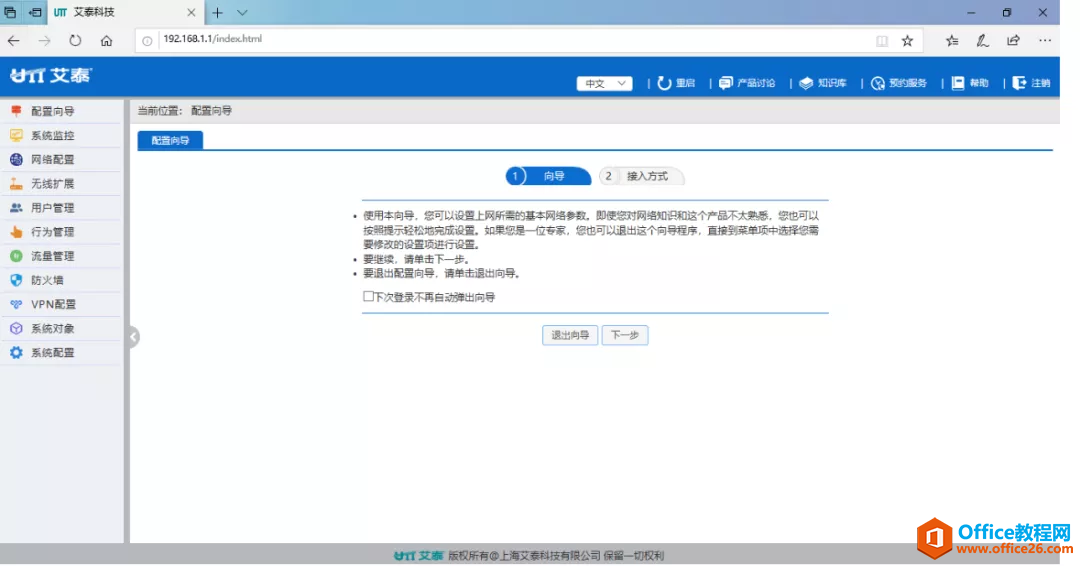Click the 注销 logout icon
This screenshot has width=1080, height=566.
pyautogui.click(x=1019, y=83)
